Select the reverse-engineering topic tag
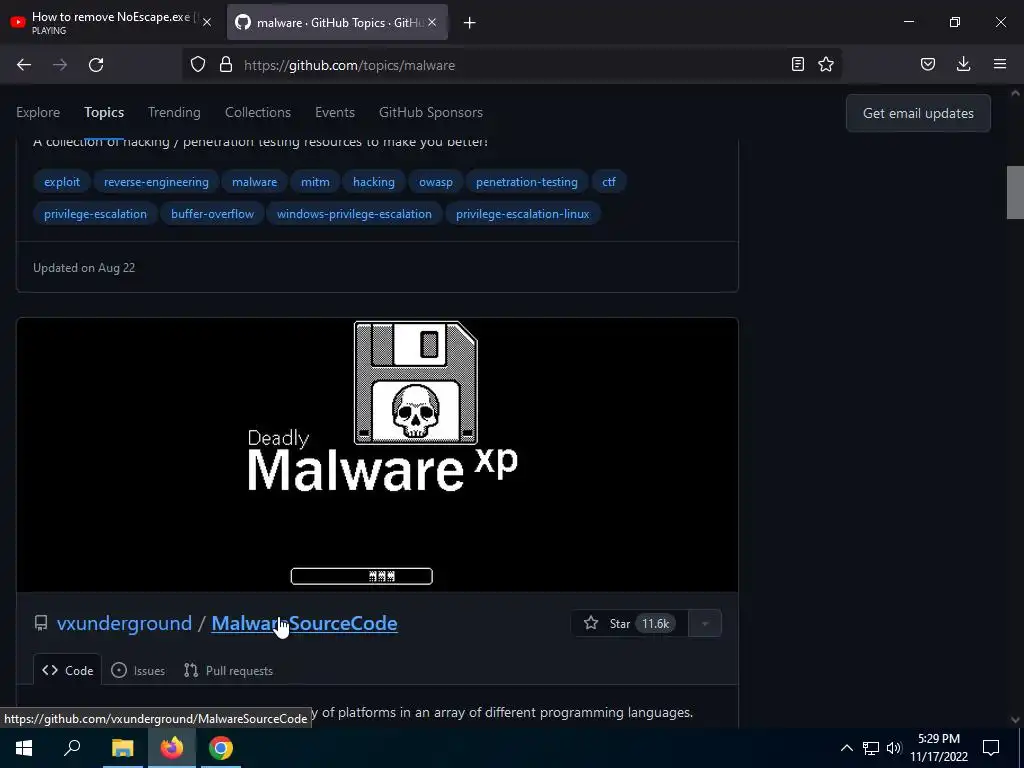 coord(156,182)
